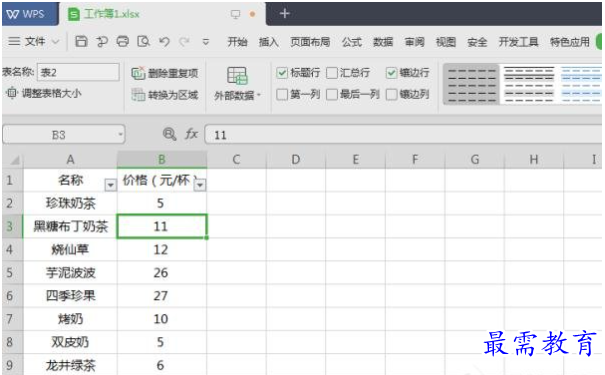605x375 pixels.
Task: Switch to the 页面布局 tab
Action: click(310, 42)
